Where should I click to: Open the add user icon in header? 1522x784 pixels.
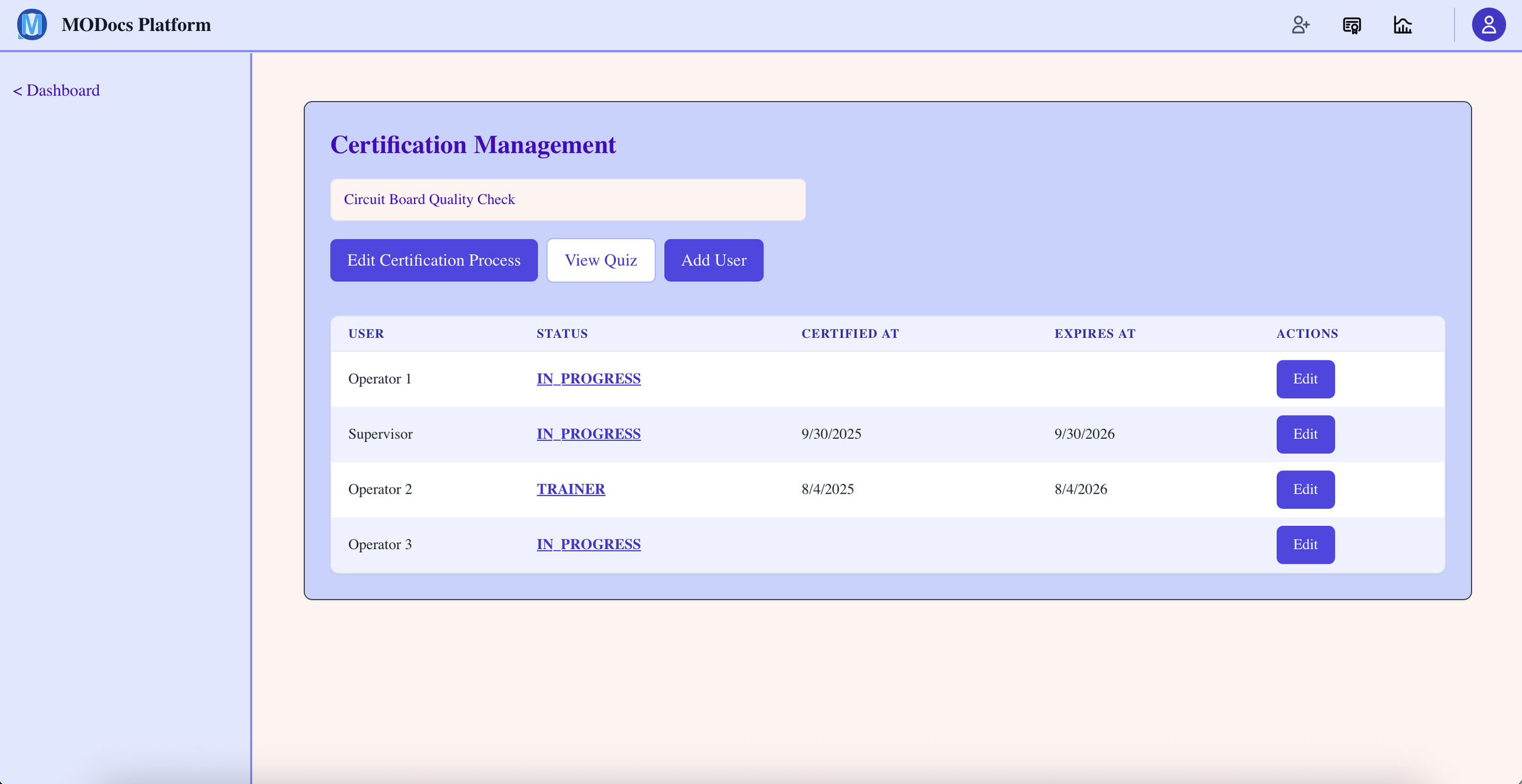click(1300, 25)
